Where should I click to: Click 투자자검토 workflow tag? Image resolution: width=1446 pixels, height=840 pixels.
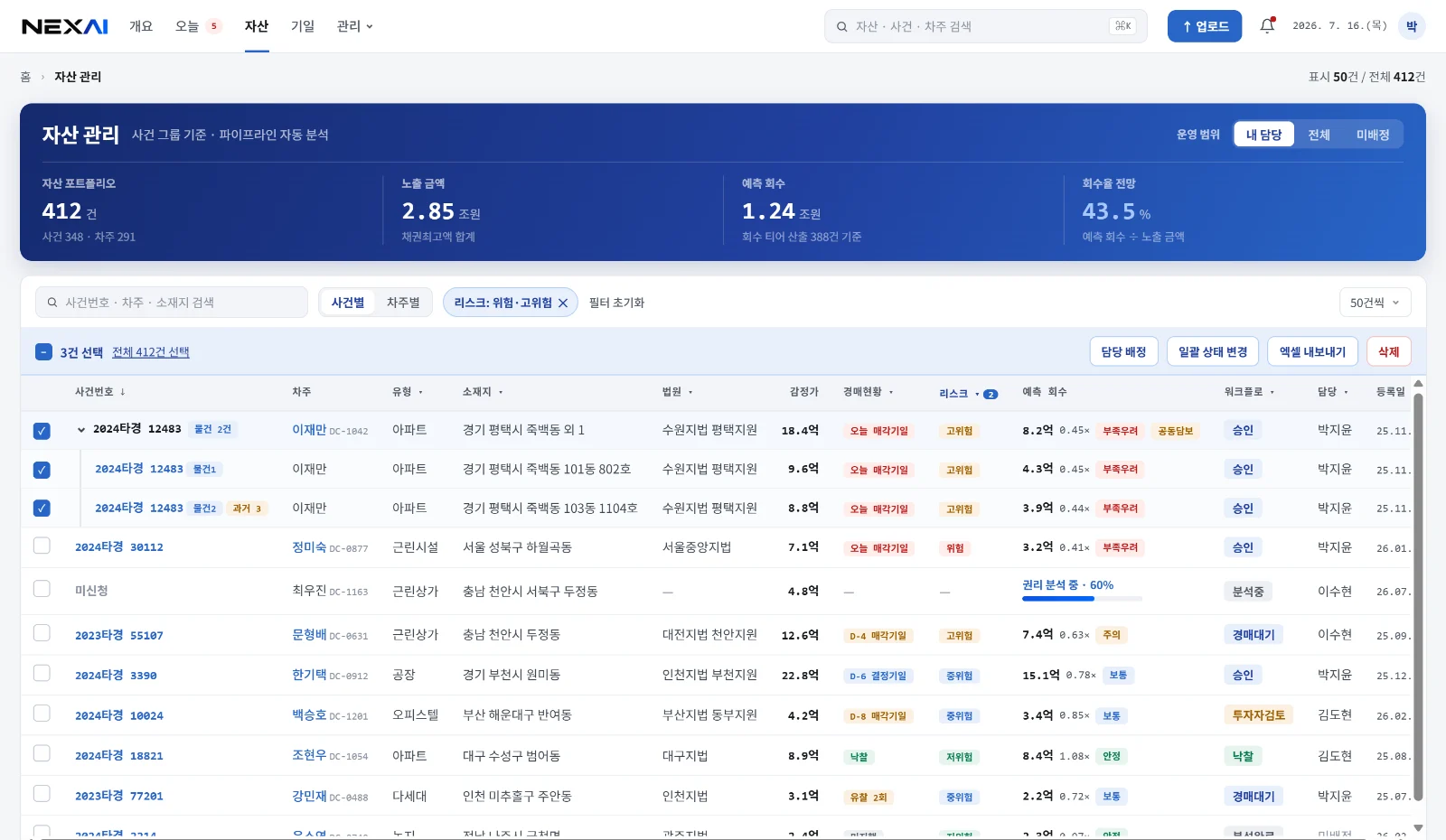click(x=1259, y=715)
